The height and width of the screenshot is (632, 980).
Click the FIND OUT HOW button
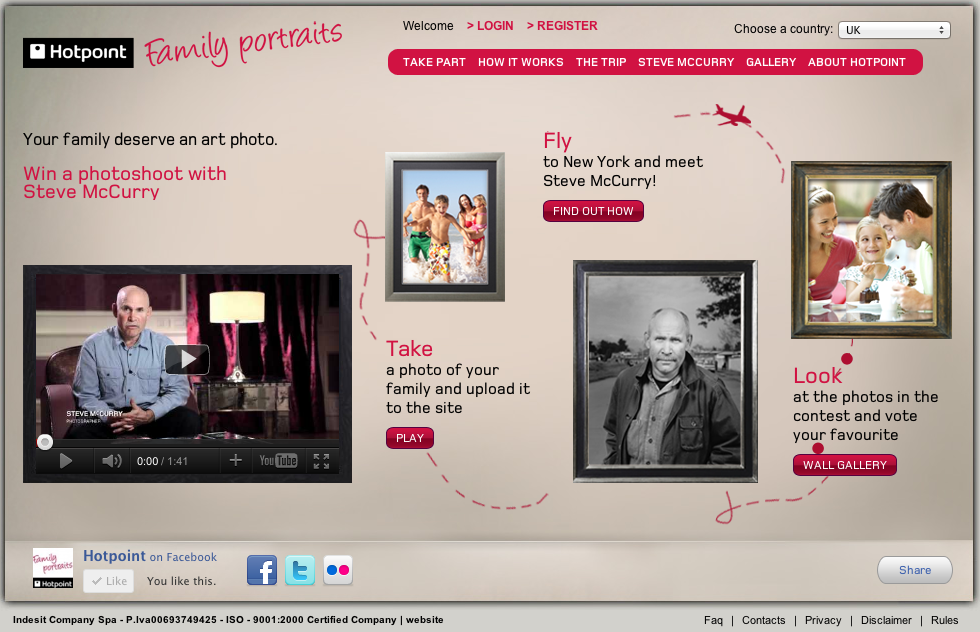pos(593,211)
